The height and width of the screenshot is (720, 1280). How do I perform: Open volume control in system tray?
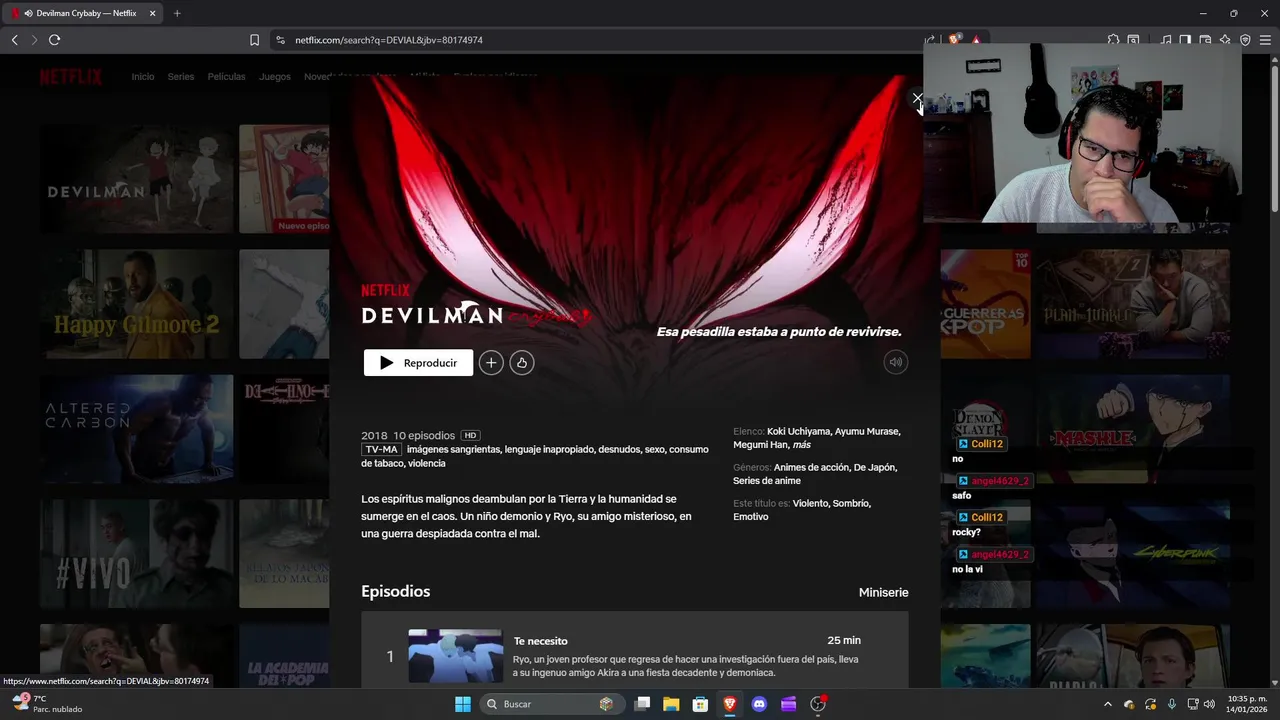[1209, 704]
